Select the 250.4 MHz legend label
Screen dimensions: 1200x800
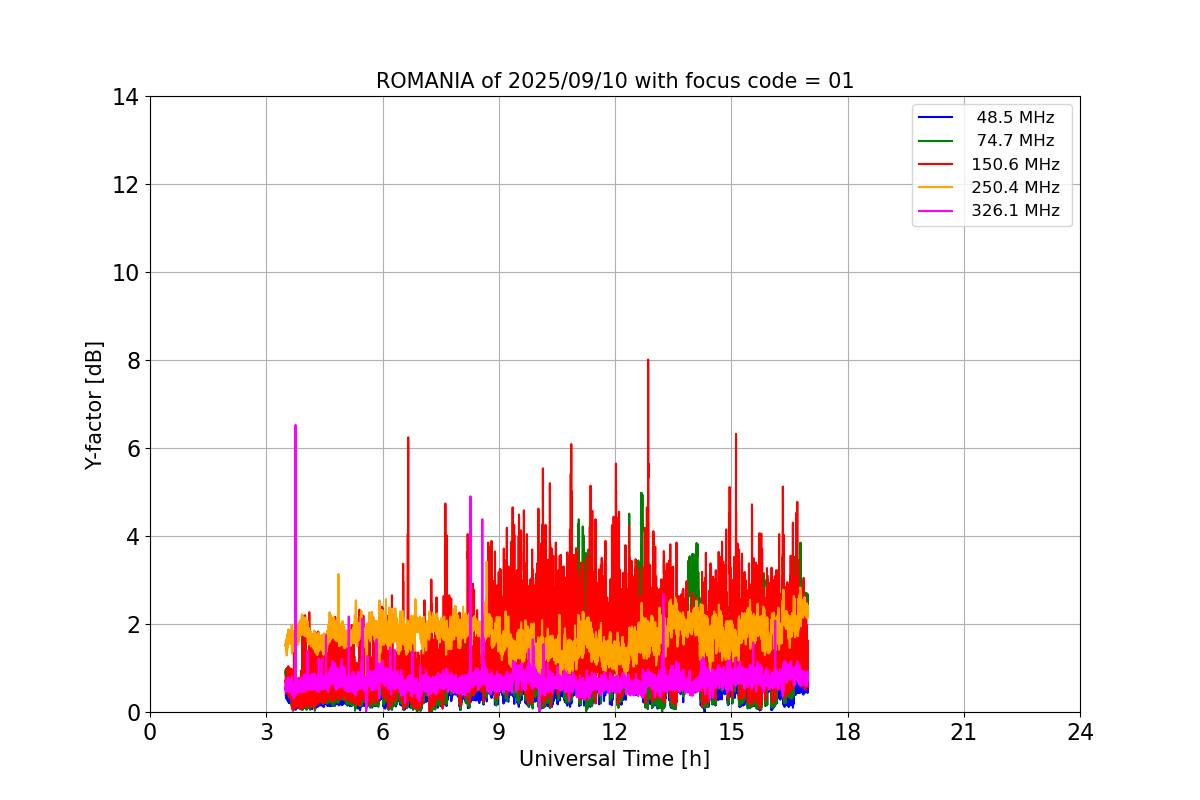pyautogui.click(x=1015, y=187)
